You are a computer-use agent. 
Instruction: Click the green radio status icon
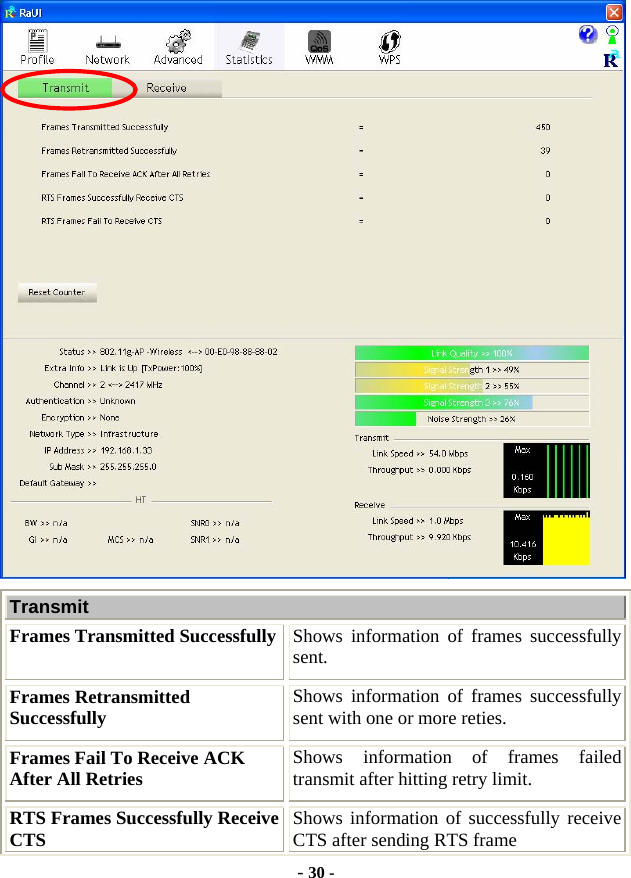(613, 35)
